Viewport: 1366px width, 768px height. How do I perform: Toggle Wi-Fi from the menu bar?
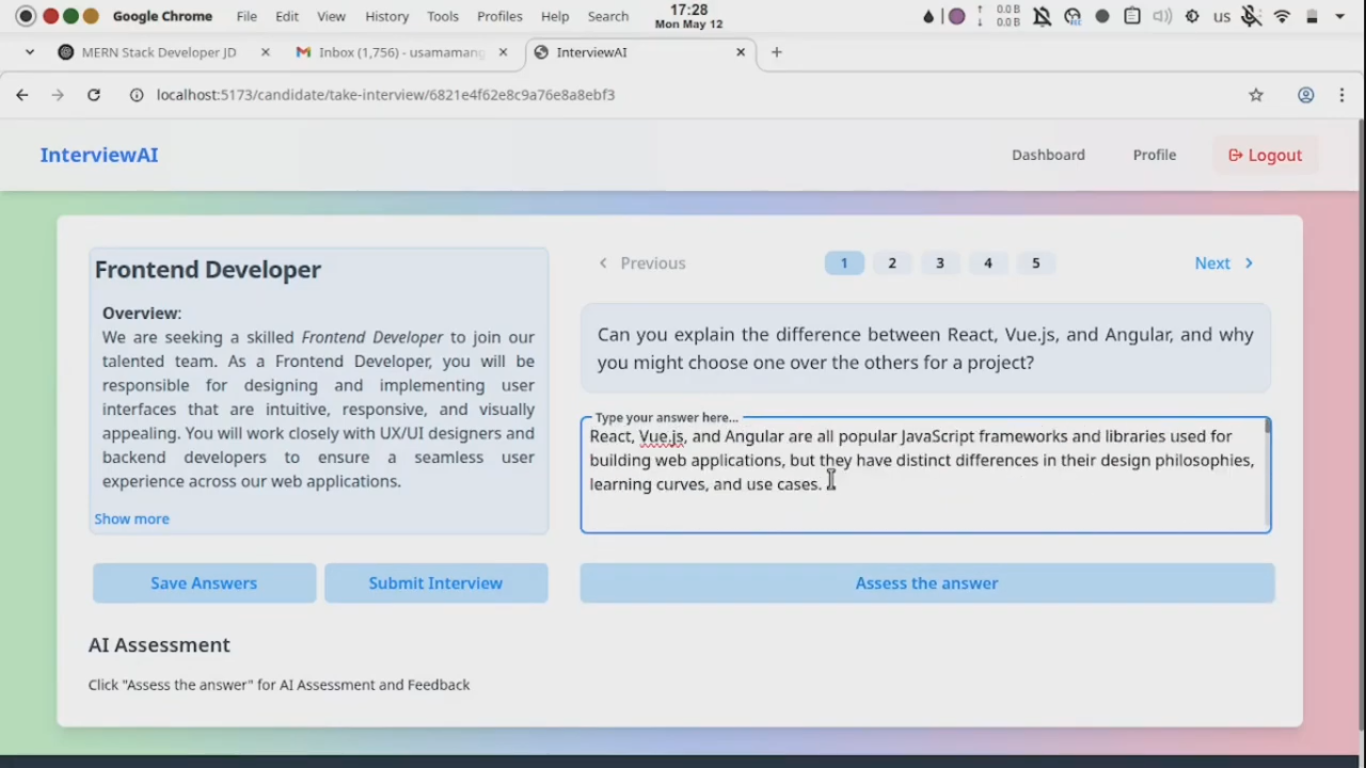(1281, 16)
